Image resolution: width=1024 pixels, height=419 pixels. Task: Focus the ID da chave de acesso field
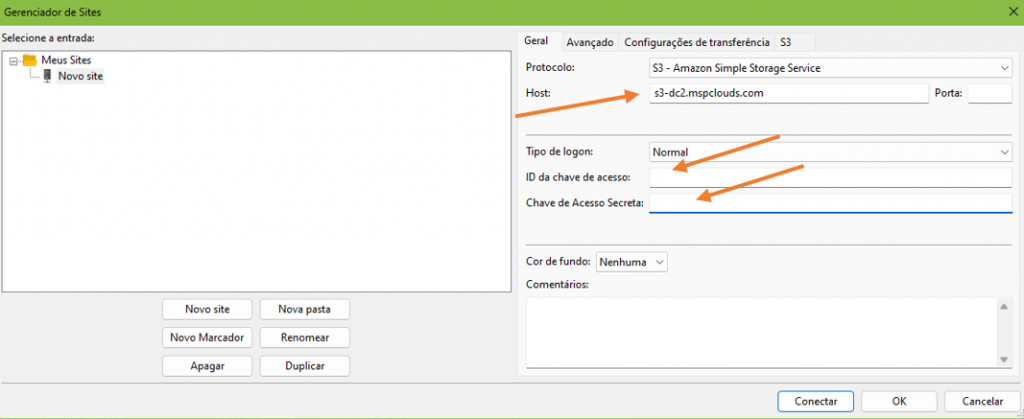[x=830, y=178]
